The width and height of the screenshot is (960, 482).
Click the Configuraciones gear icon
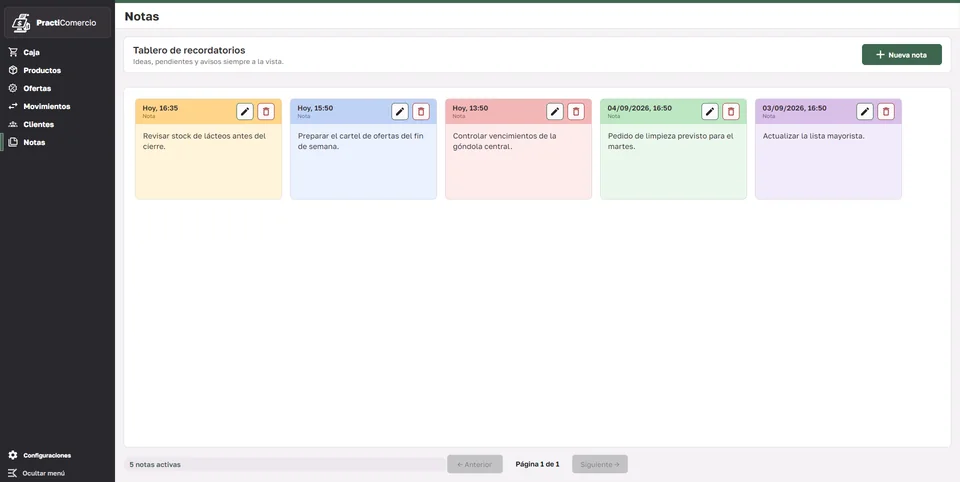click(13, 455)
